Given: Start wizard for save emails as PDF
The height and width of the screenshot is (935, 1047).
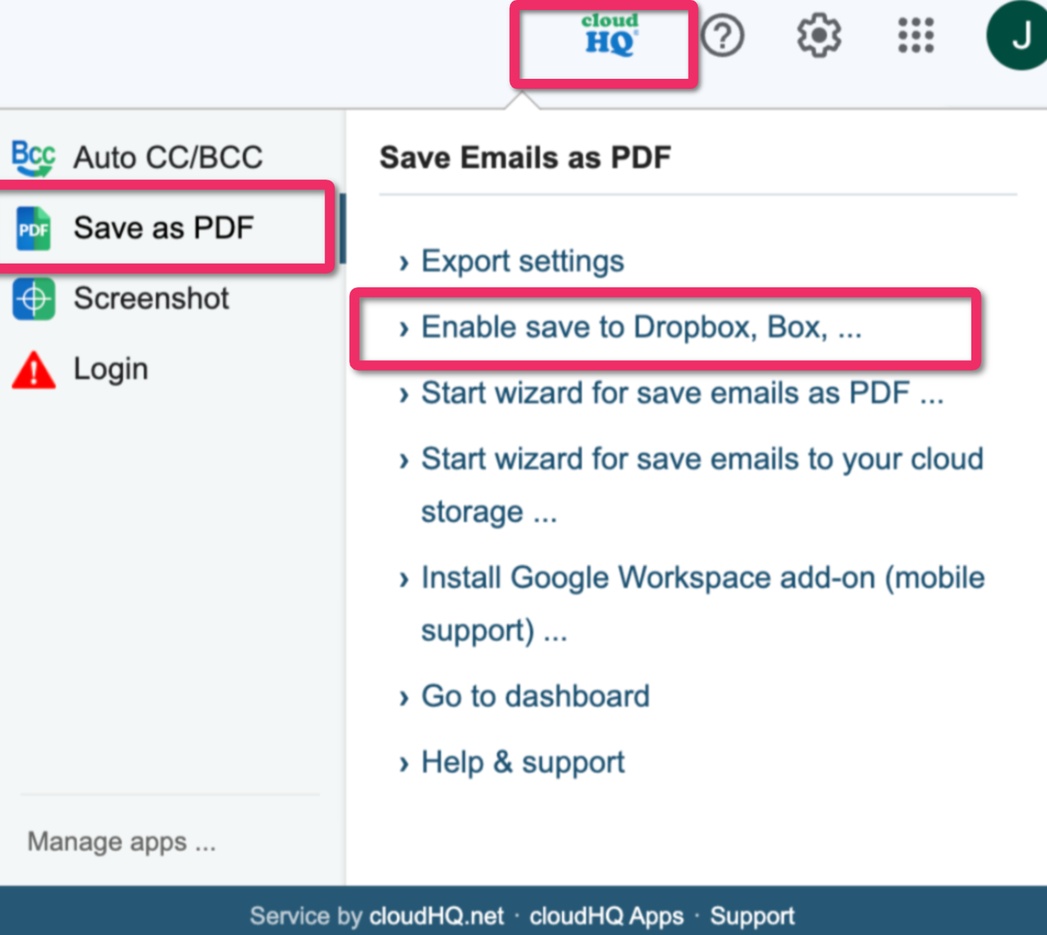Looking at the screenshot, I should click(682, 393).
